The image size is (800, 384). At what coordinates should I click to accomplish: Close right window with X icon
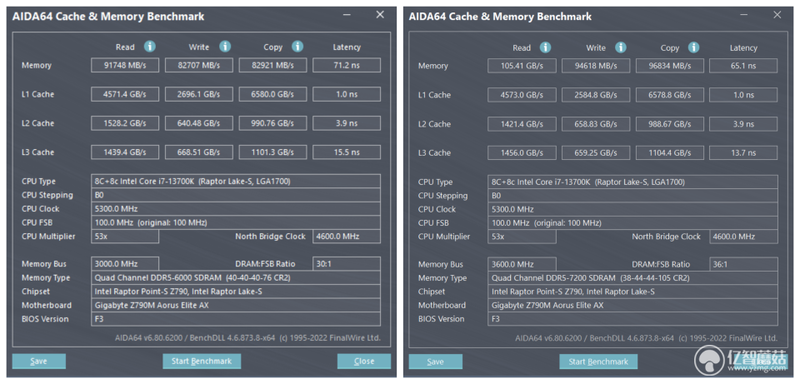tap(777, 15)
